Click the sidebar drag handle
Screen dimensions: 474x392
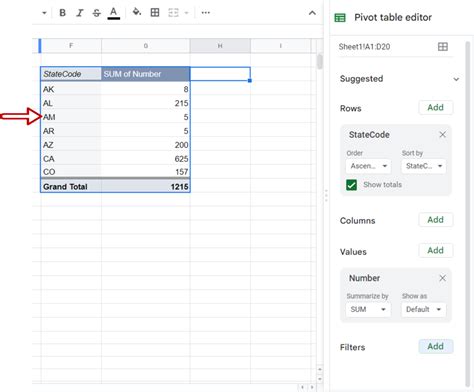click(326, 196)
